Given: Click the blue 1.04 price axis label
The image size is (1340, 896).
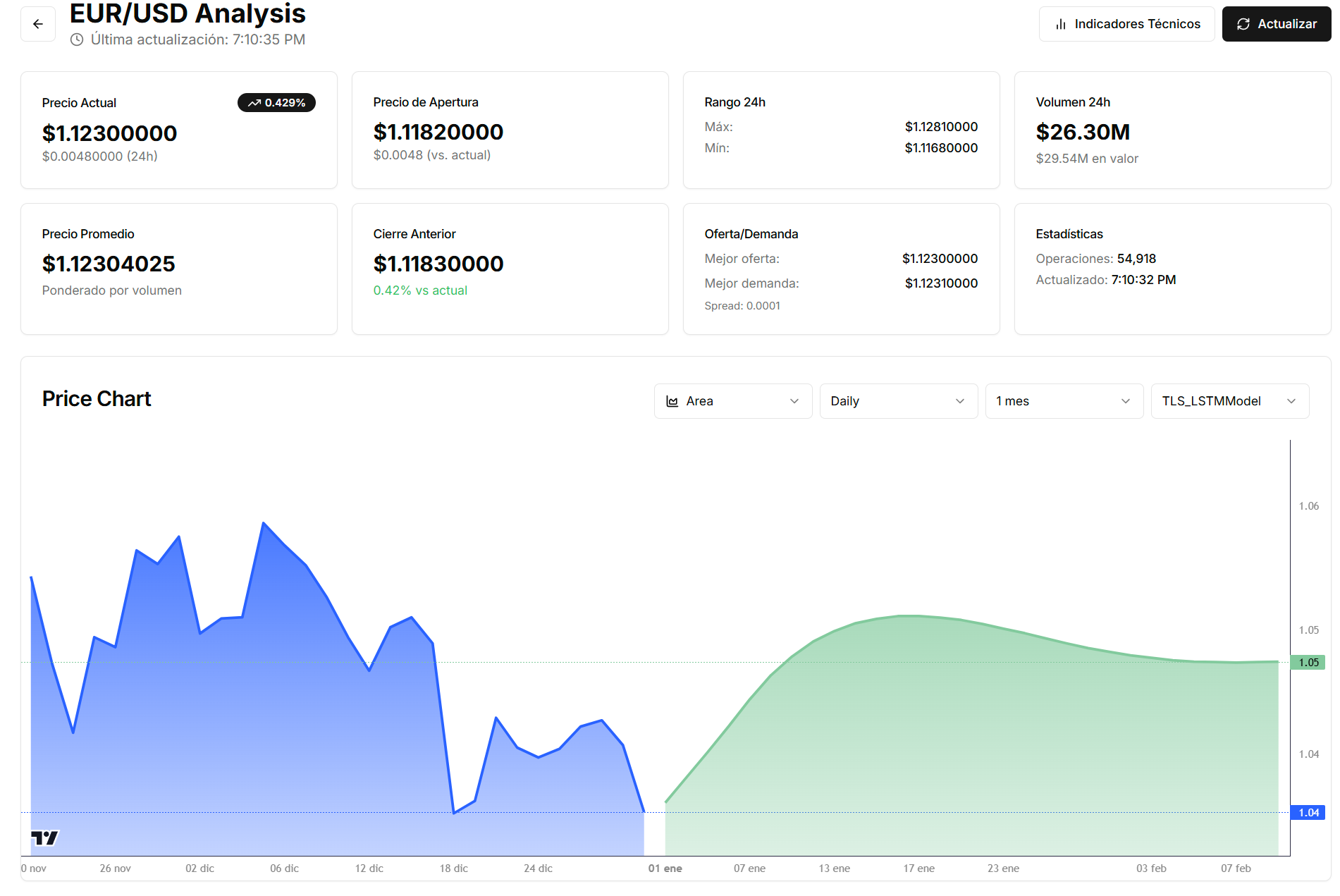Looking at the screenshot, I should pyautogui.click(x=1308, y=813).
